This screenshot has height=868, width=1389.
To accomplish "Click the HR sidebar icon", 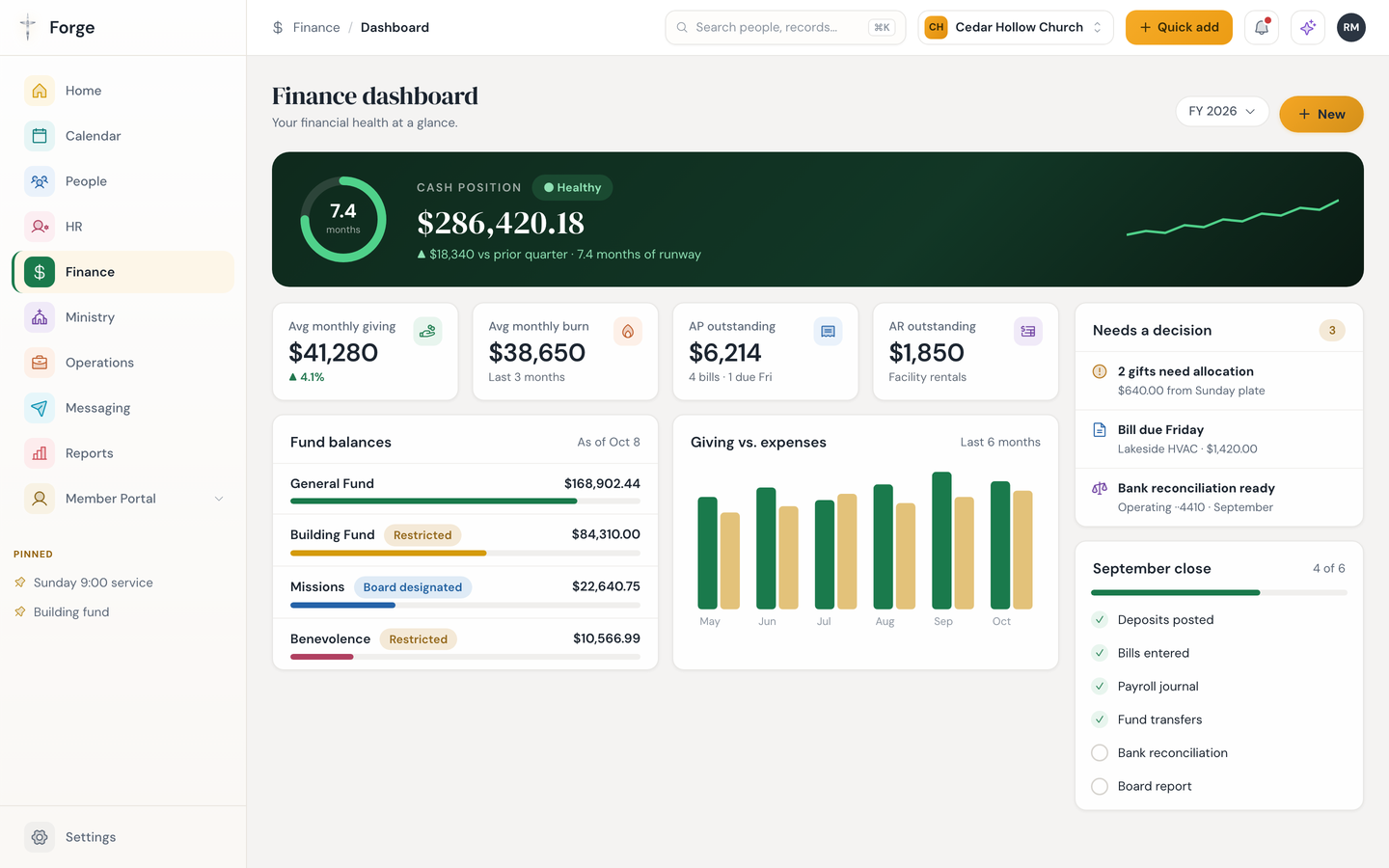I will 40,227.
